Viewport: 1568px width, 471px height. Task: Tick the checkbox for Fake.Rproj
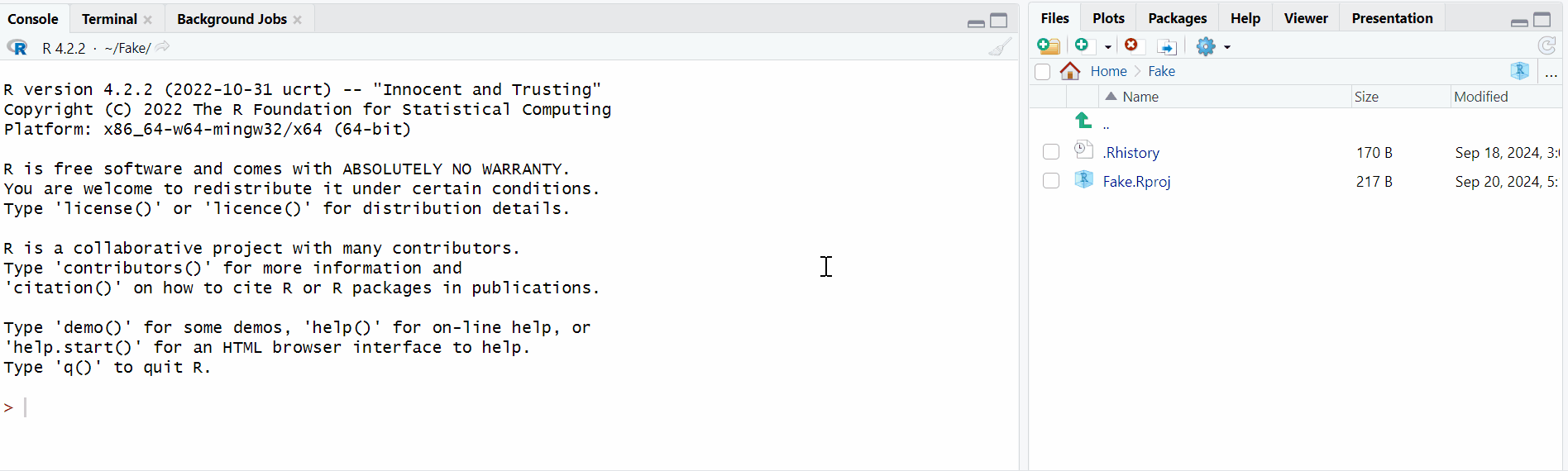click(x=1051, y=181)
